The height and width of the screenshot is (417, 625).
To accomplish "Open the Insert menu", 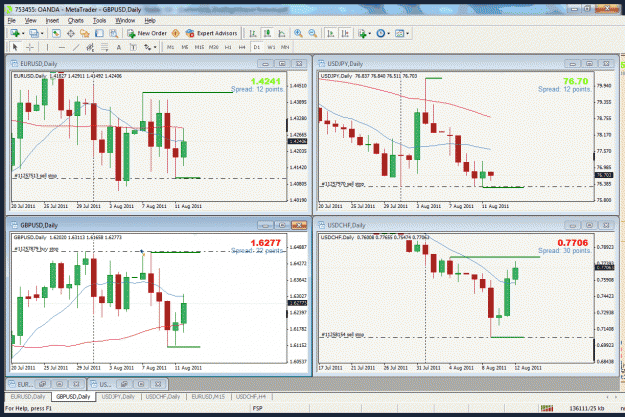I will click(x=52, y=21).
